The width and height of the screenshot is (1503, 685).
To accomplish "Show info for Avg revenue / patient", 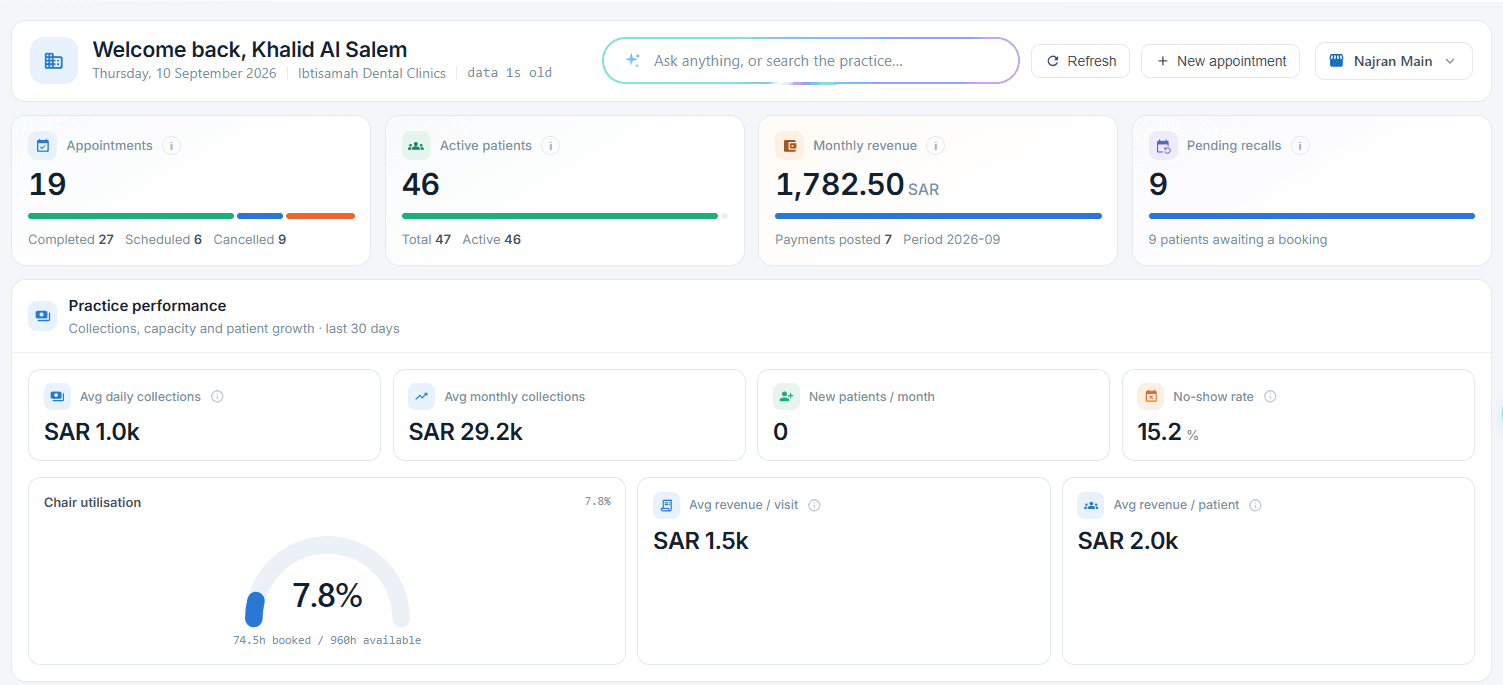I will coord(1255,505).
